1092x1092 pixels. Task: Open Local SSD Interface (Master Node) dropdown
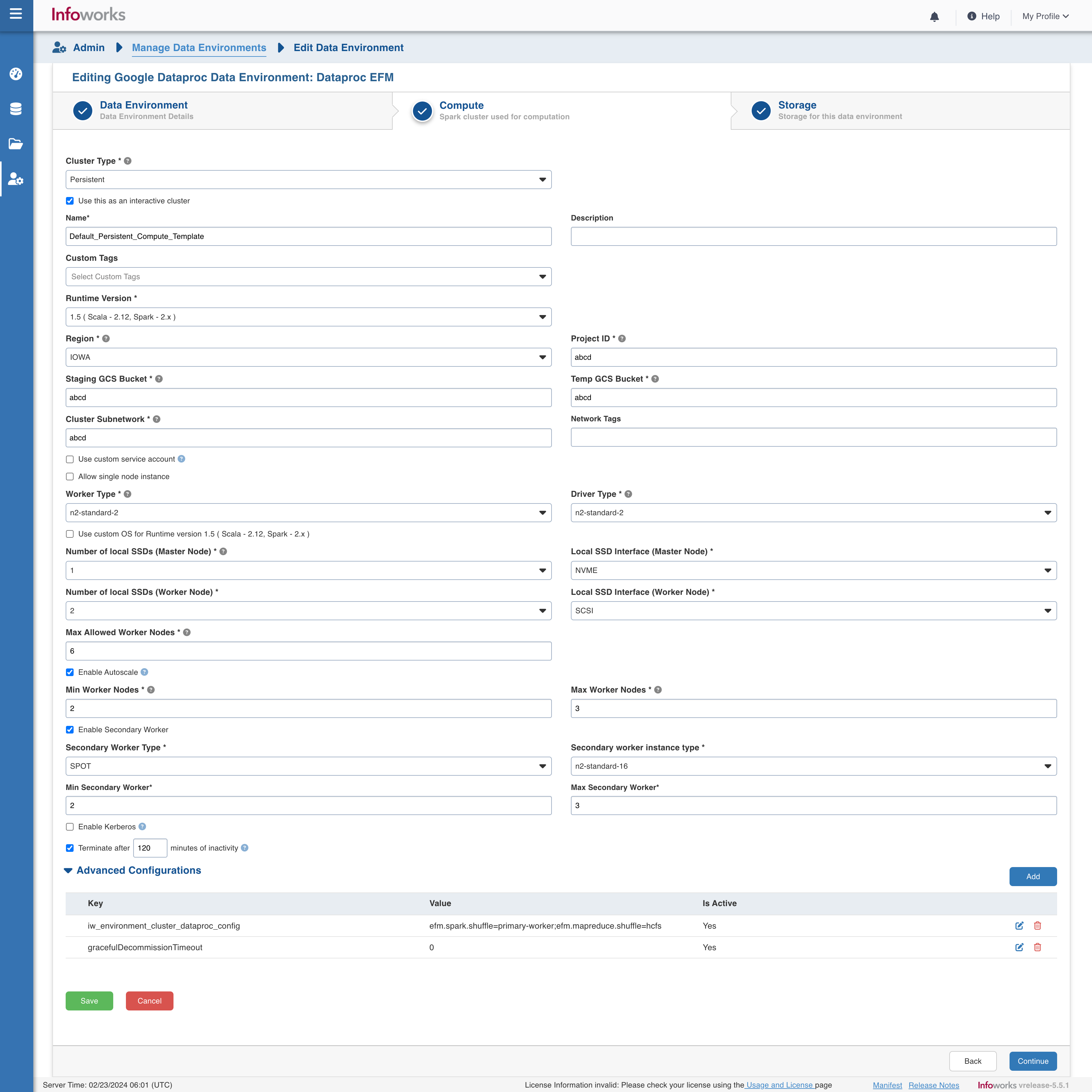pos(814,571)
